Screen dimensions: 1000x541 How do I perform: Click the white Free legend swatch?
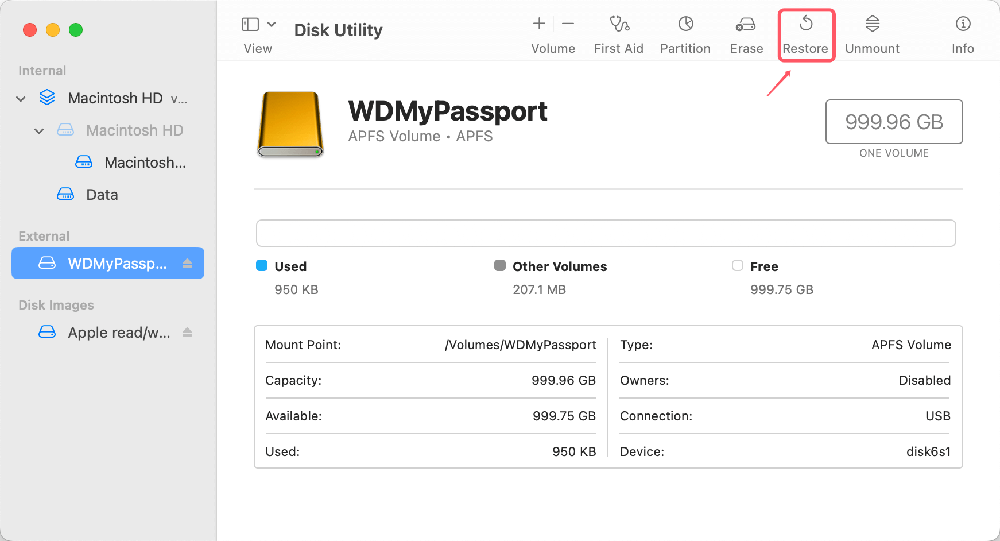pyautogui.click(x=737, y=265)
